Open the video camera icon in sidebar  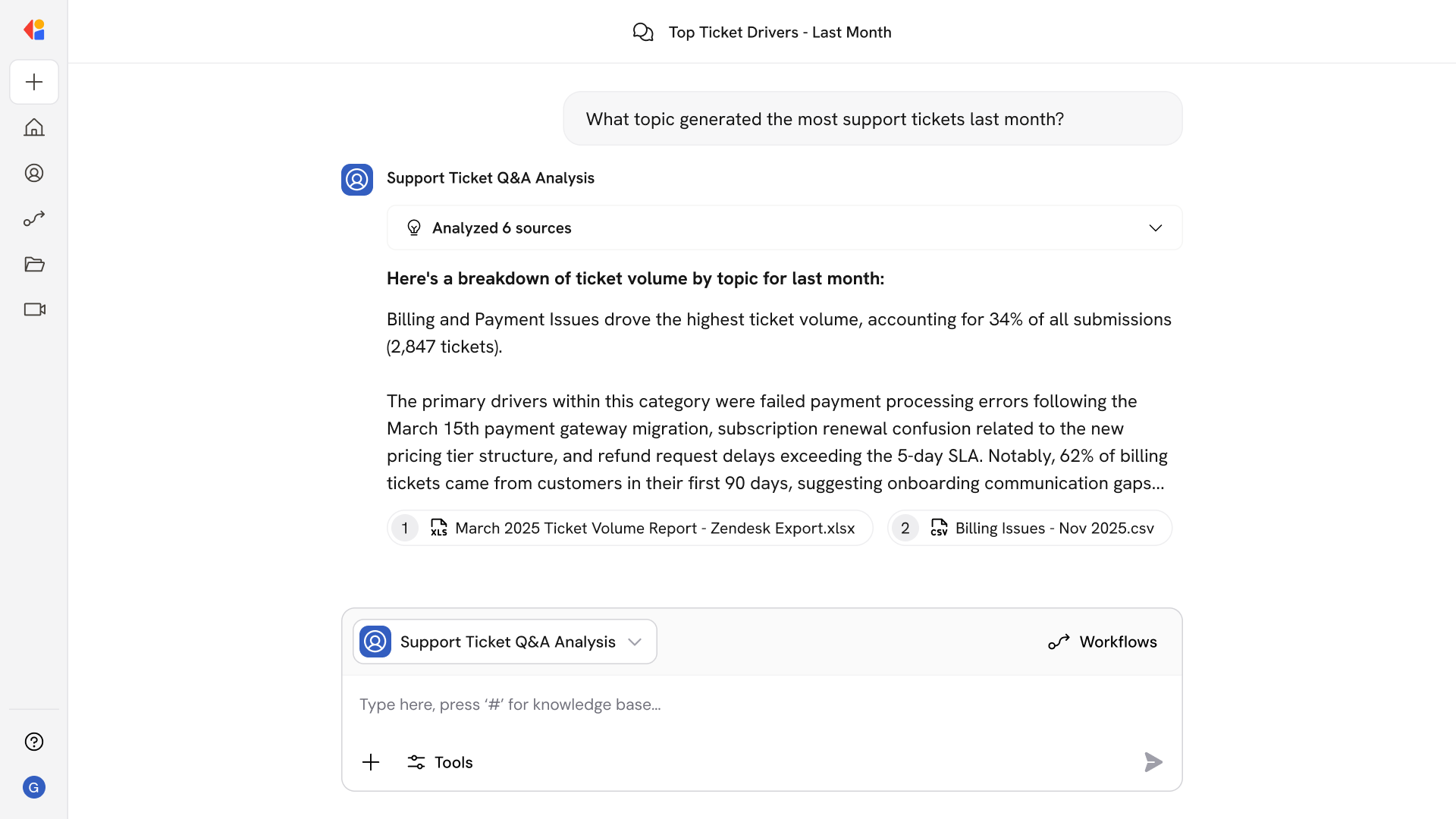point(34,309)
